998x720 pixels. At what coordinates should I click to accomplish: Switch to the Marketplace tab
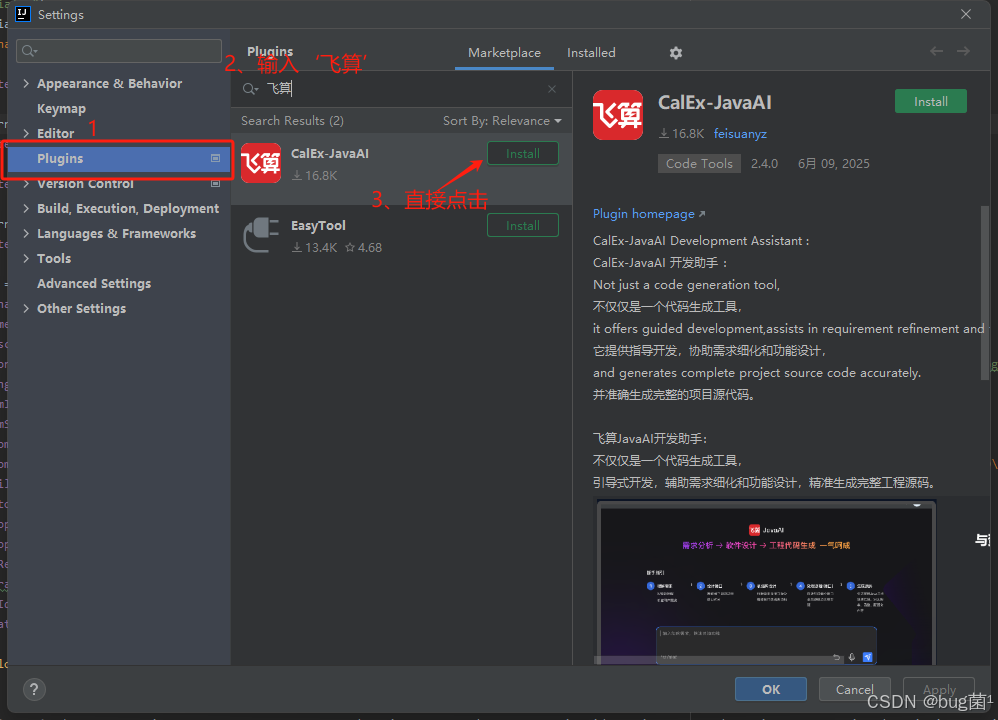tap(504, 53)
